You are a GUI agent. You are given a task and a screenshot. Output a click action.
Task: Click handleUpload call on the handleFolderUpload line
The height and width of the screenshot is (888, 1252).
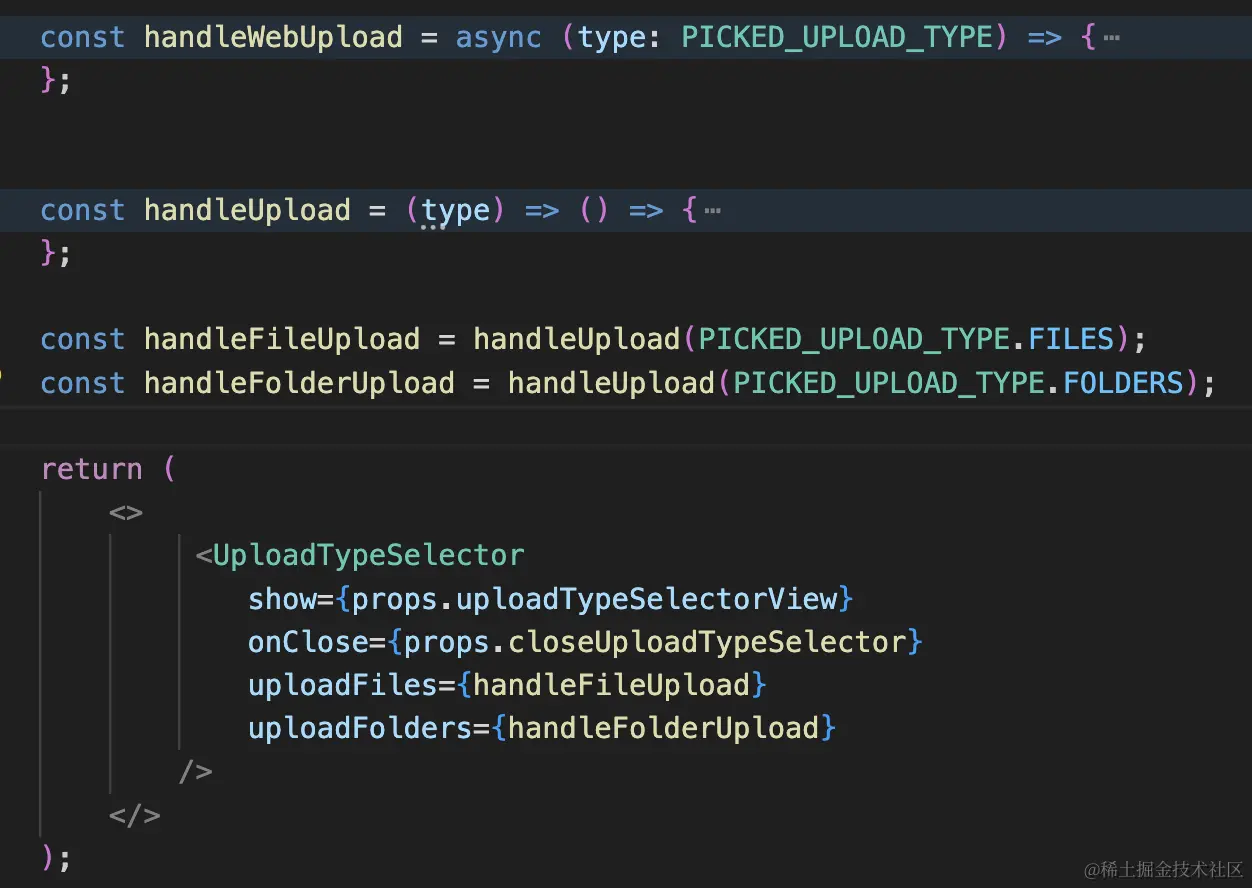pyautogui.click(x=611, y=383)
